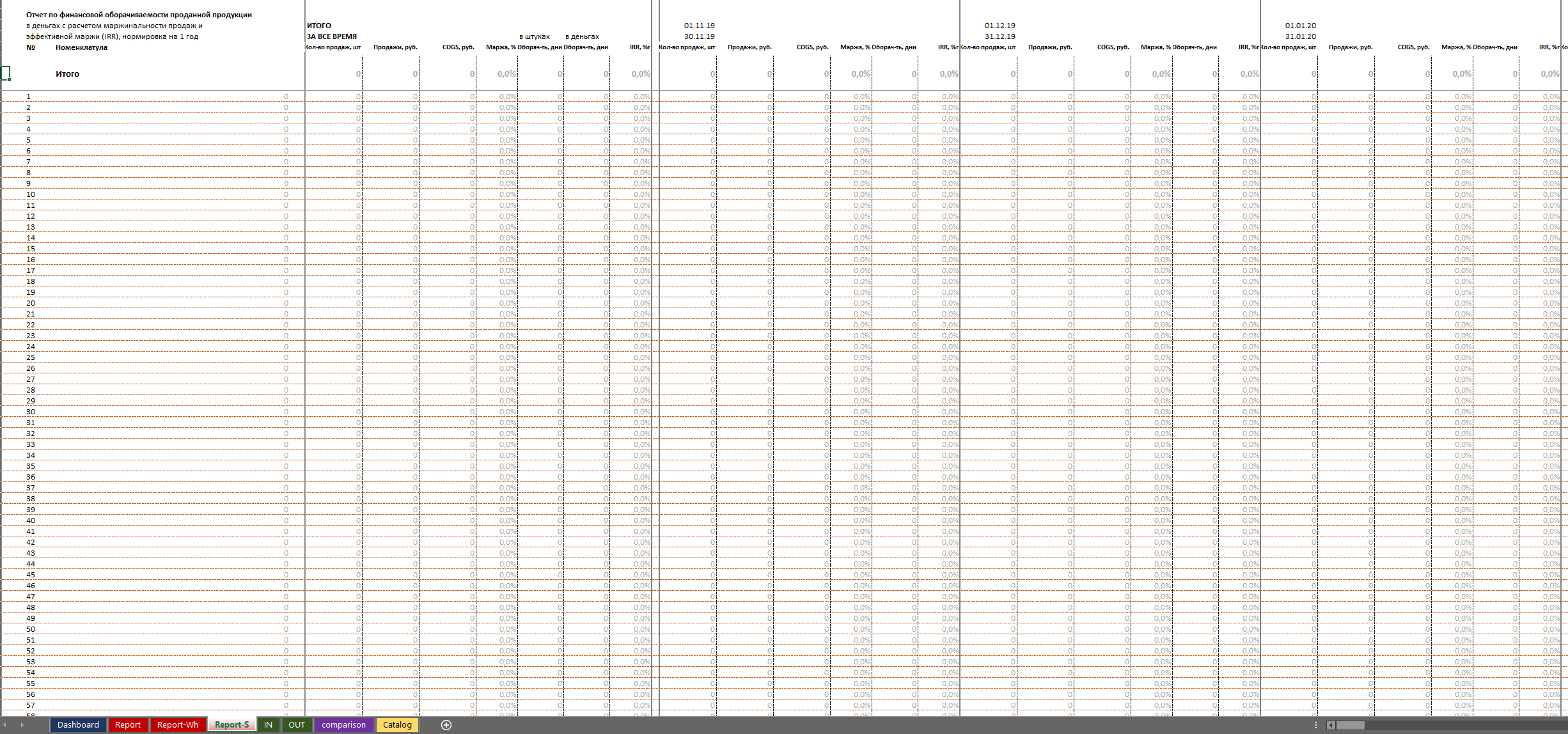Click the 'в штуках' header

point(535,36)
